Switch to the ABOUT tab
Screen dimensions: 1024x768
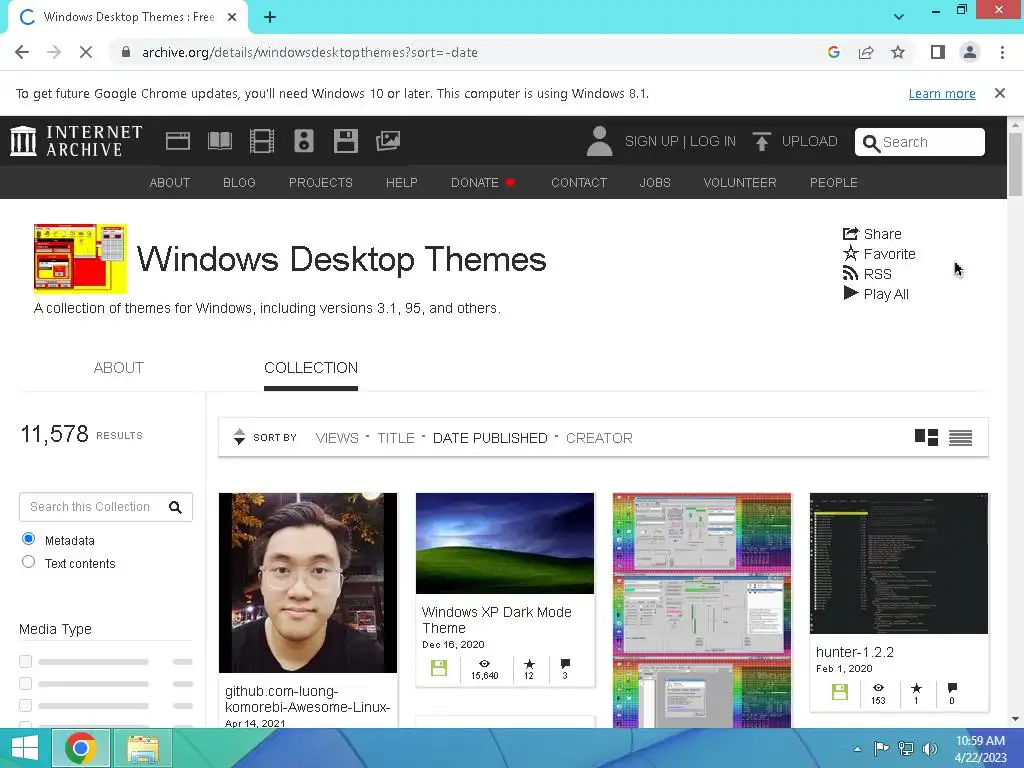pos(118,368)
